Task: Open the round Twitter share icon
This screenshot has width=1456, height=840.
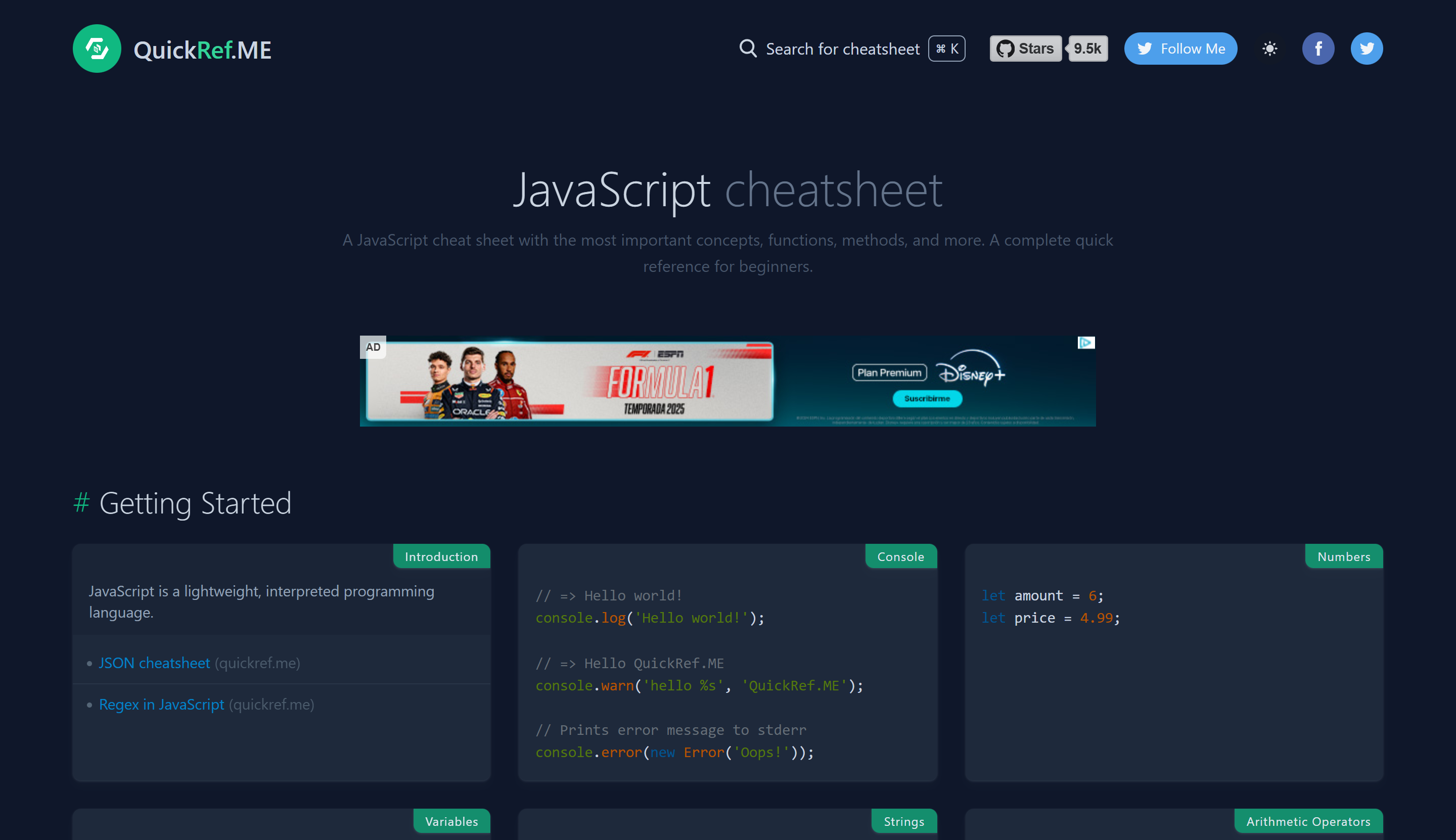Action: tap(1366, 49)
